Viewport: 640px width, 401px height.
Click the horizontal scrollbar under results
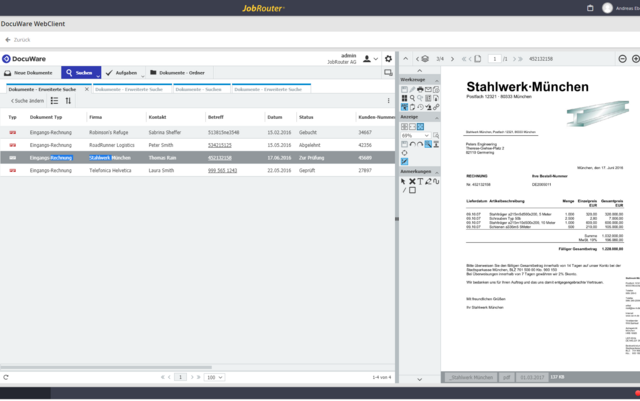(x=106, y=367)
